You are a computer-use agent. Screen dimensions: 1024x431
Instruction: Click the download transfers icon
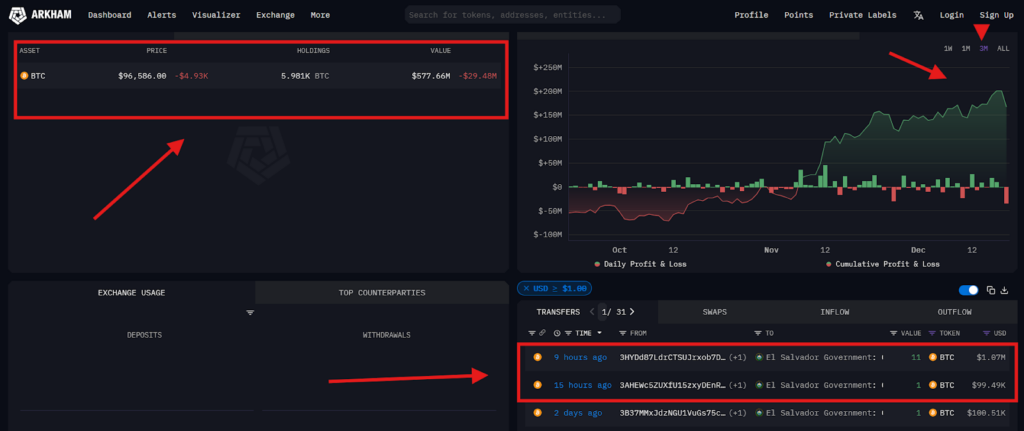tap(1004, 290)
